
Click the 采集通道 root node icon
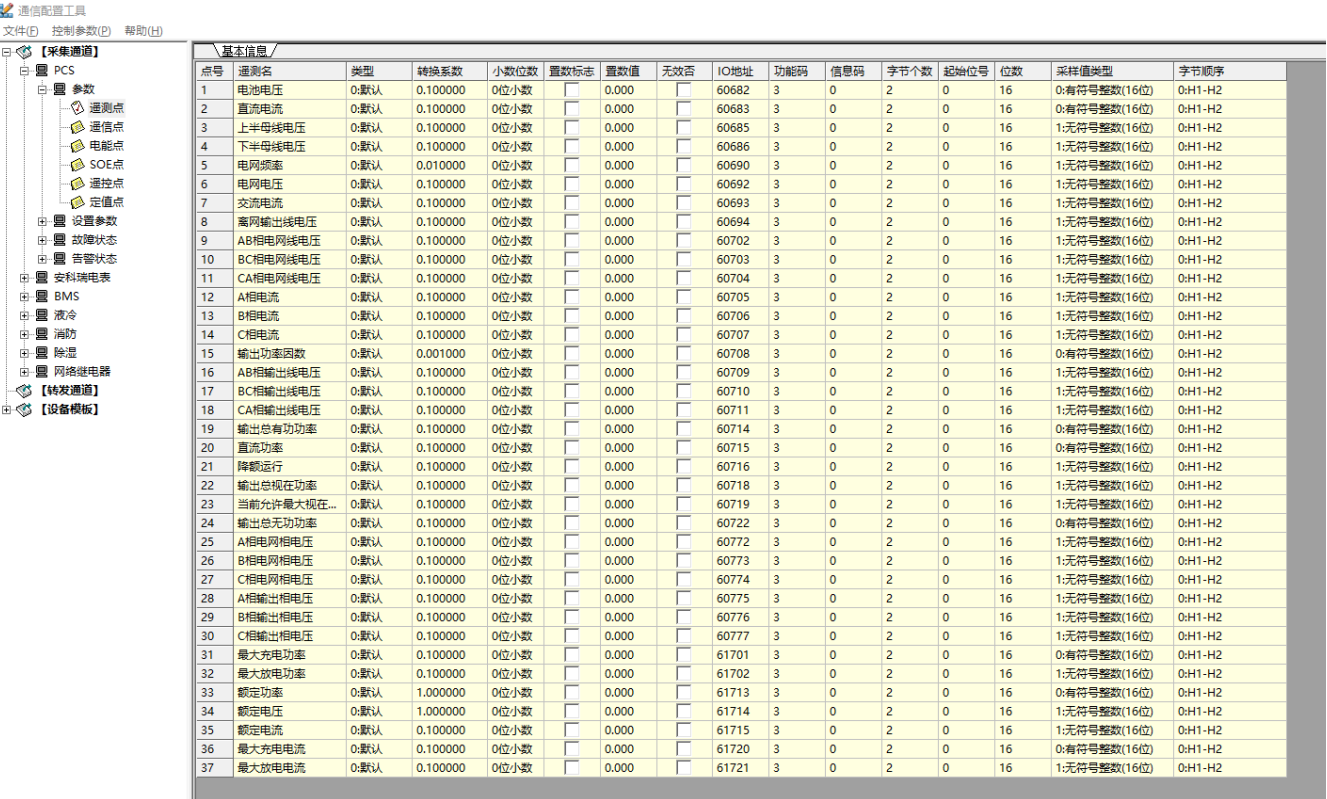point(24,52)
